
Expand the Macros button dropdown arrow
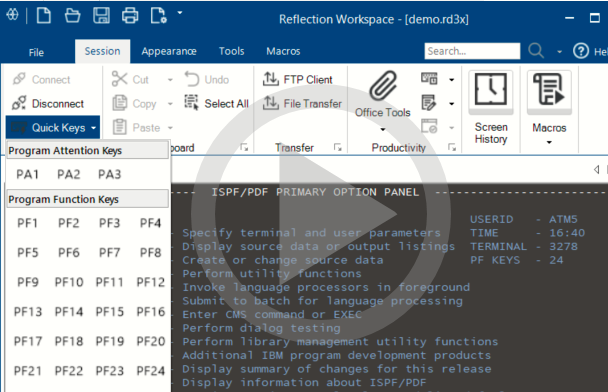click(549, 142)
